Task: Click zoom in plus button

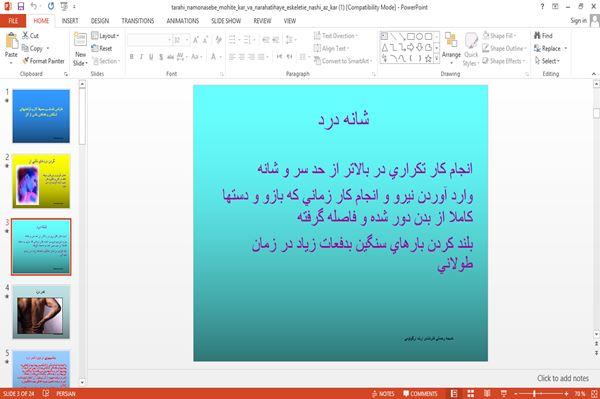Action: point(566,394)
